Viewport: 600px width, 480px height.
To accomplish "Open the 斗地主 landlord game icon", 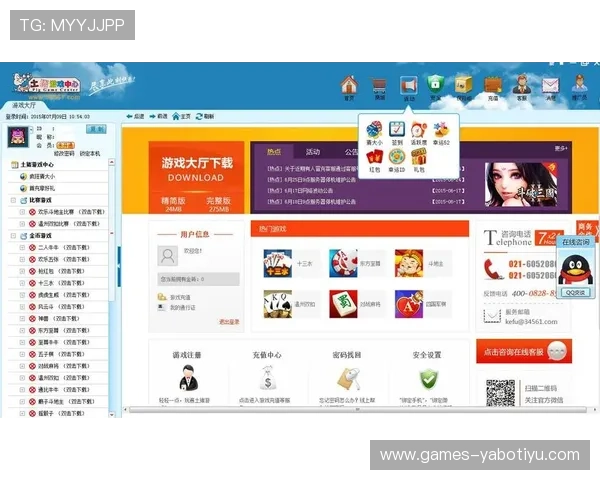I will (x=409, y=263).
